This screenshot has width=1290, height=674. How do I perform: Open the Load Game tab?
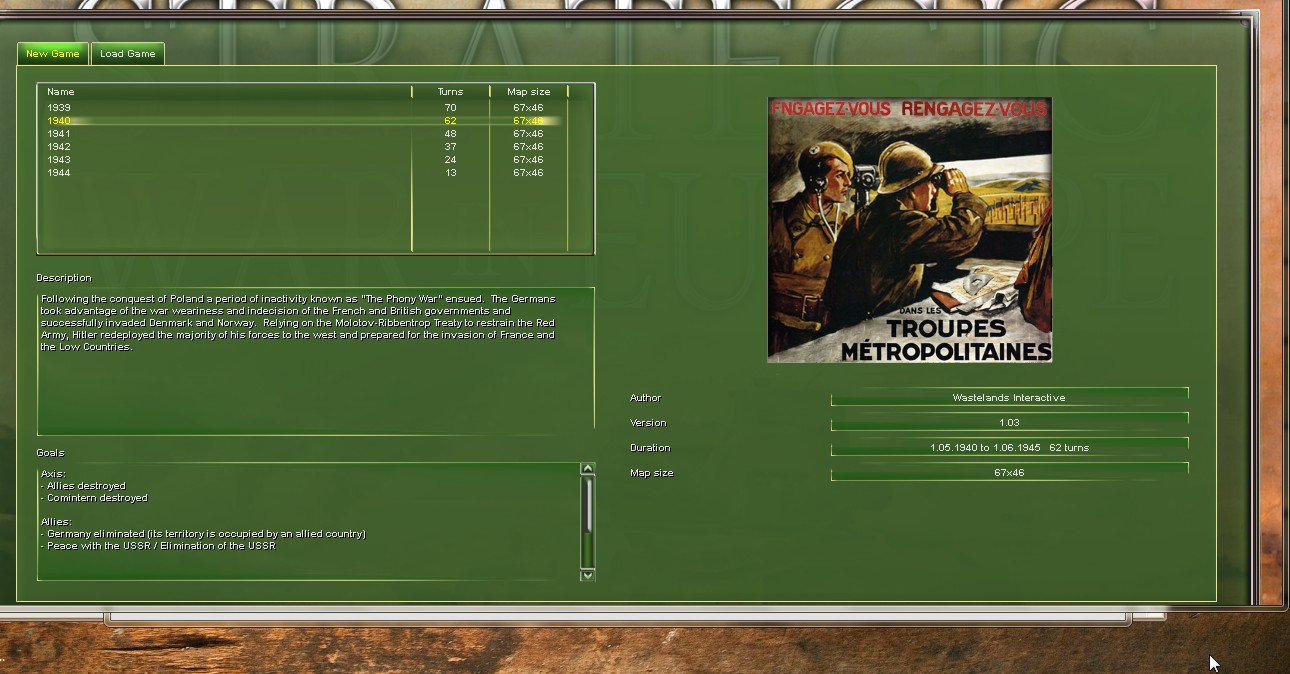point(128,54)
